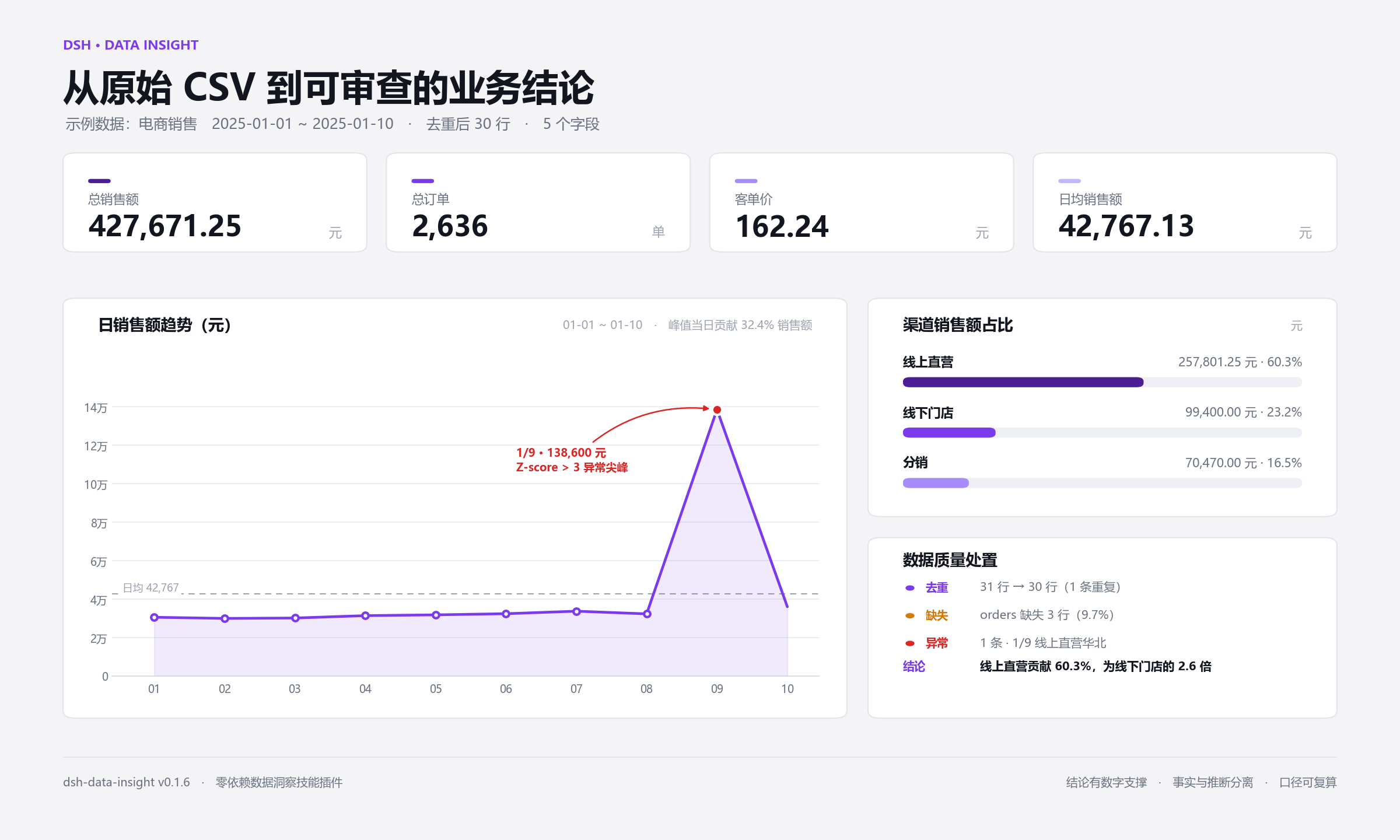Click the 10 x-axis date label
This screenshot has height=840, width=1400.
click(x=787, y=689)
